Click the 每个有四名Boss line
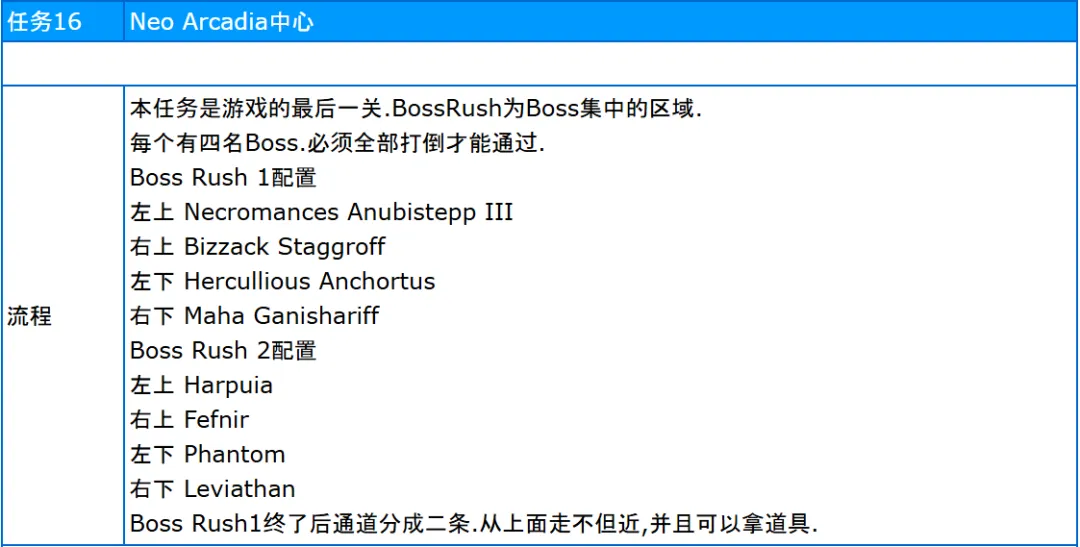 tap(337, 143)
